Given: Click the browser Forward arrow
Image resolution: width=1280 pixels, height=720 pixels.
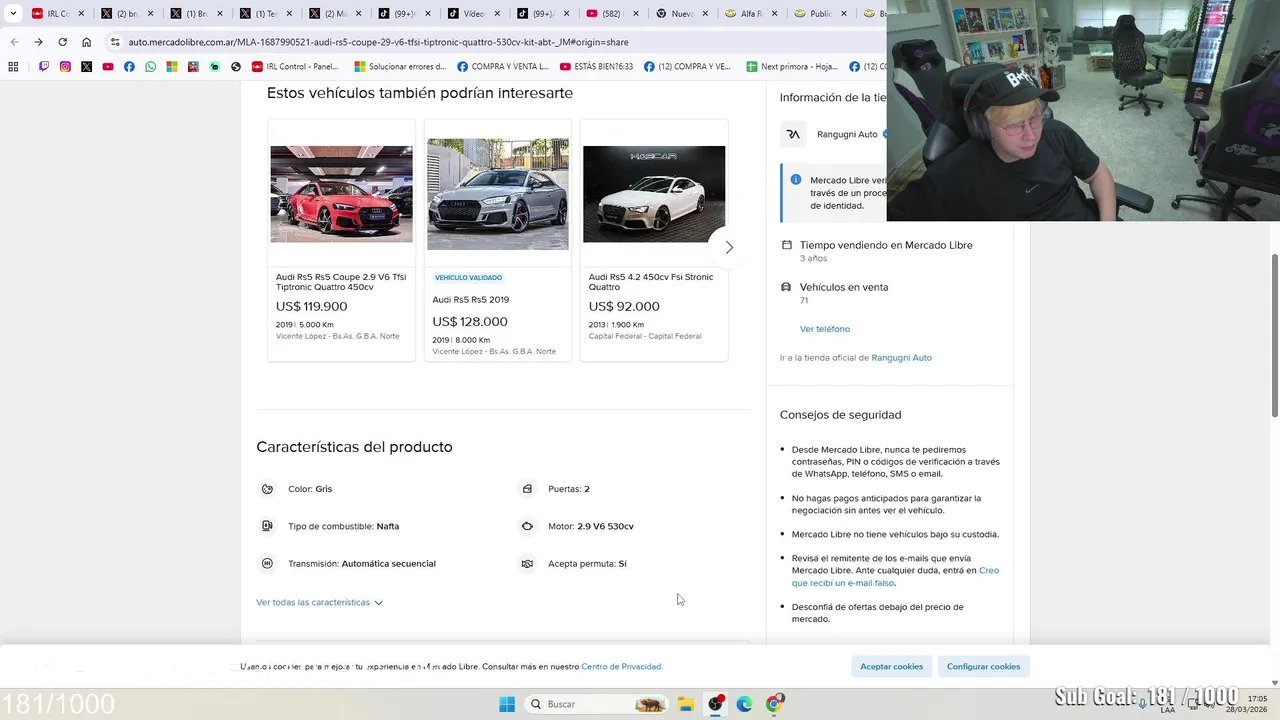Looking at the screenshot, I should 38,42.
